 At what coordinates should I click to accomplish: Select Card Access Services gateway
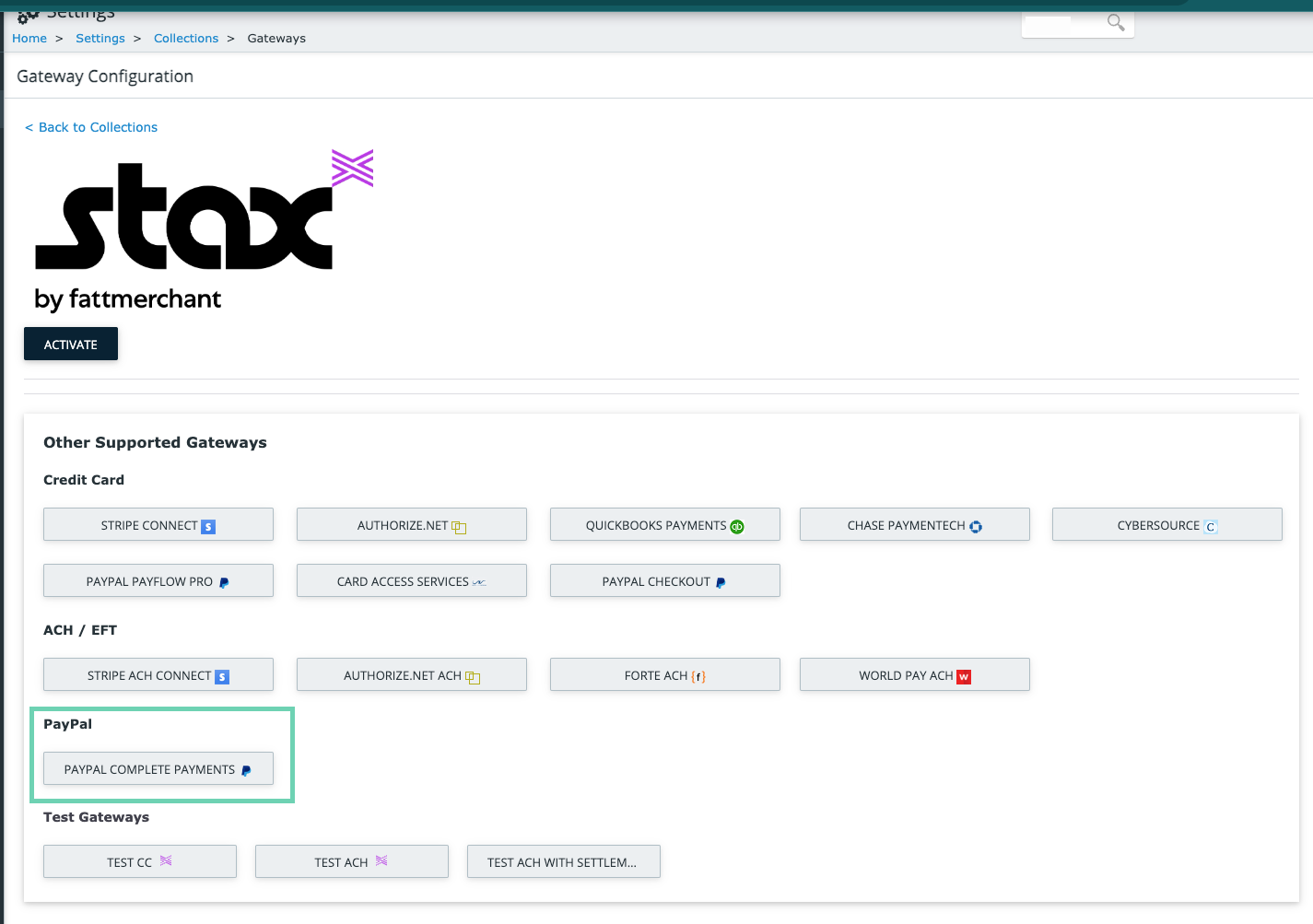pyautogui.click(x=412, y=580)
